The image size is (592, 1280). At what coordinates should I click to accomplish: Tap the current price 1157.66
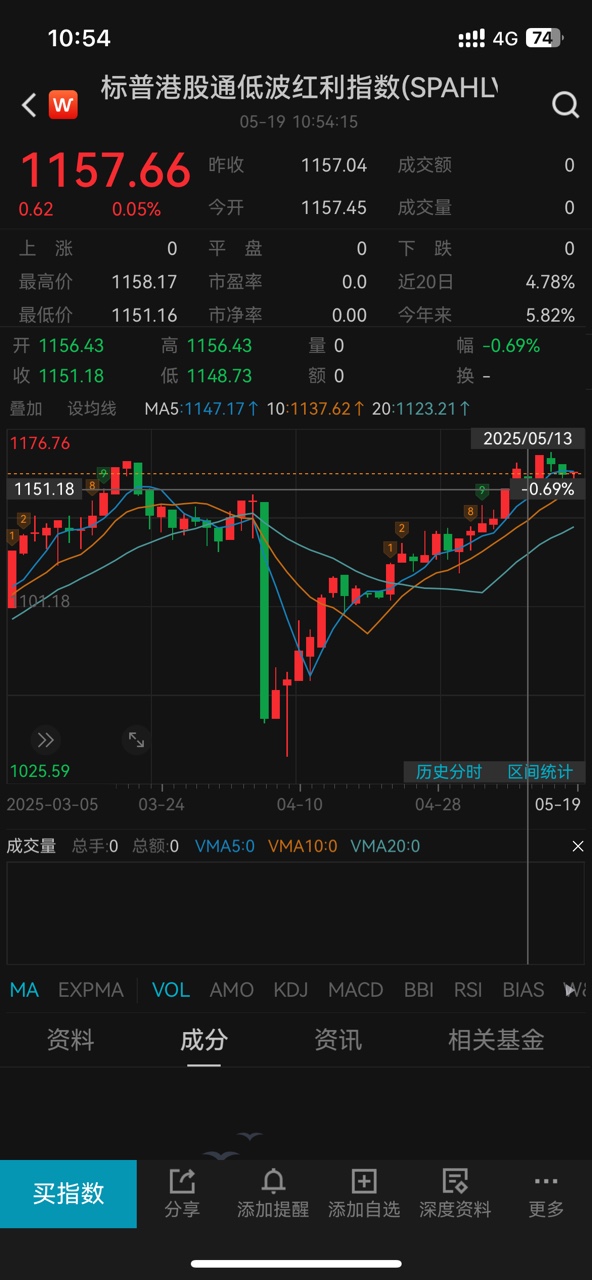click(105, 171)
